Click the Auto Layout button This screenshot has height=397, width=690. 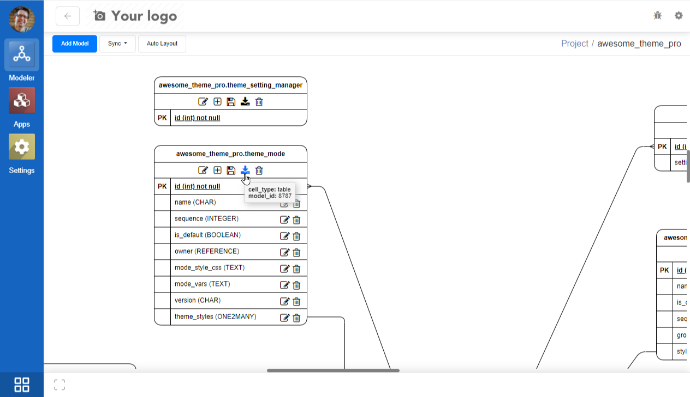coord(162,44)
